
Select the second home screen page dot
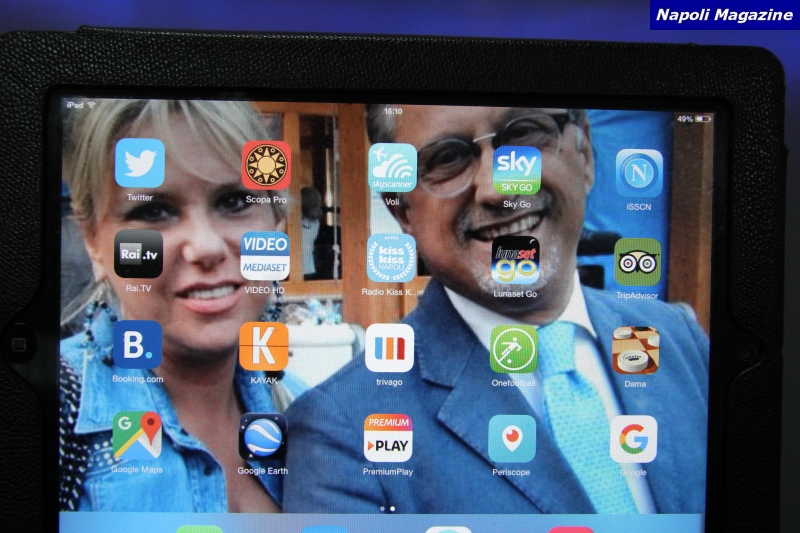click(x=392, y=509)
